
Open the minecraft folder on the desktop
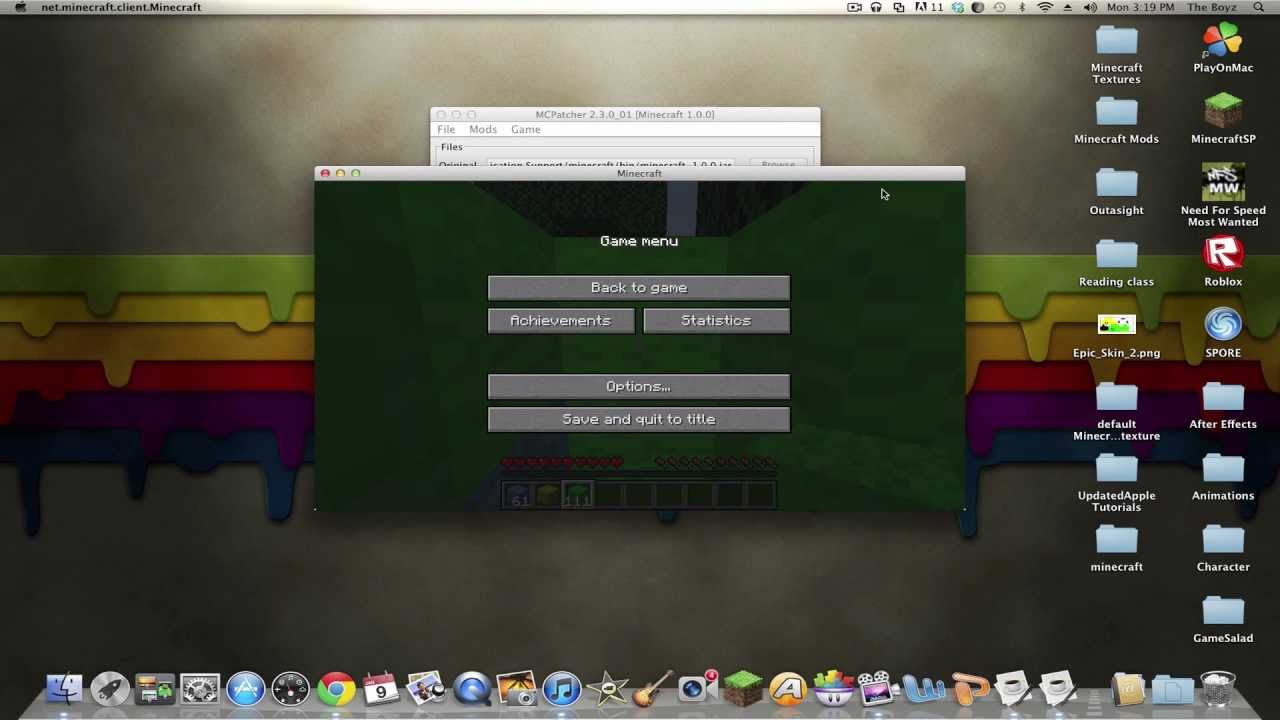pyautogui.click(x=1116, y=548)
